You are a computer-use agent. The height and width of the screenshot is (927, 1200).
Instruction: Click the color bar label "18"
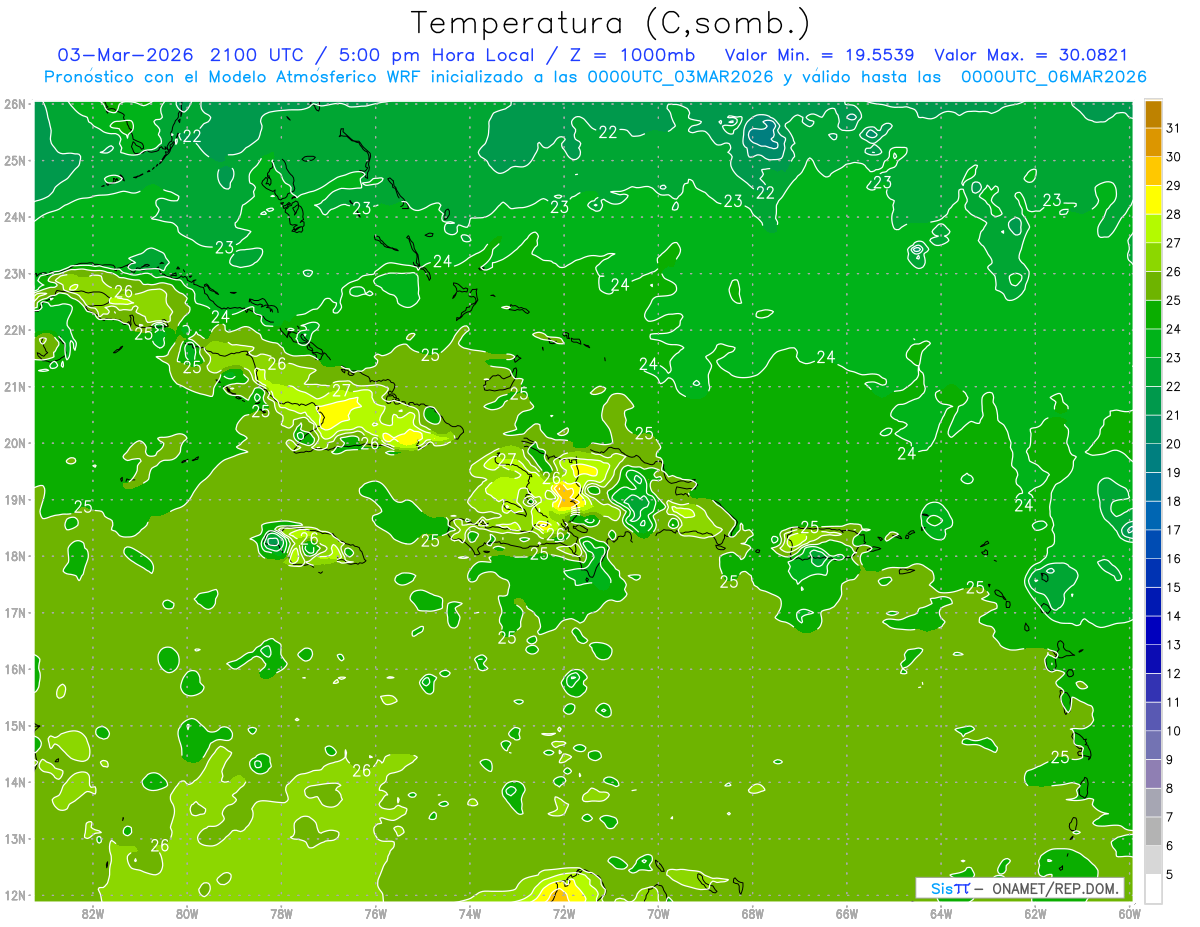[1173, 501]
